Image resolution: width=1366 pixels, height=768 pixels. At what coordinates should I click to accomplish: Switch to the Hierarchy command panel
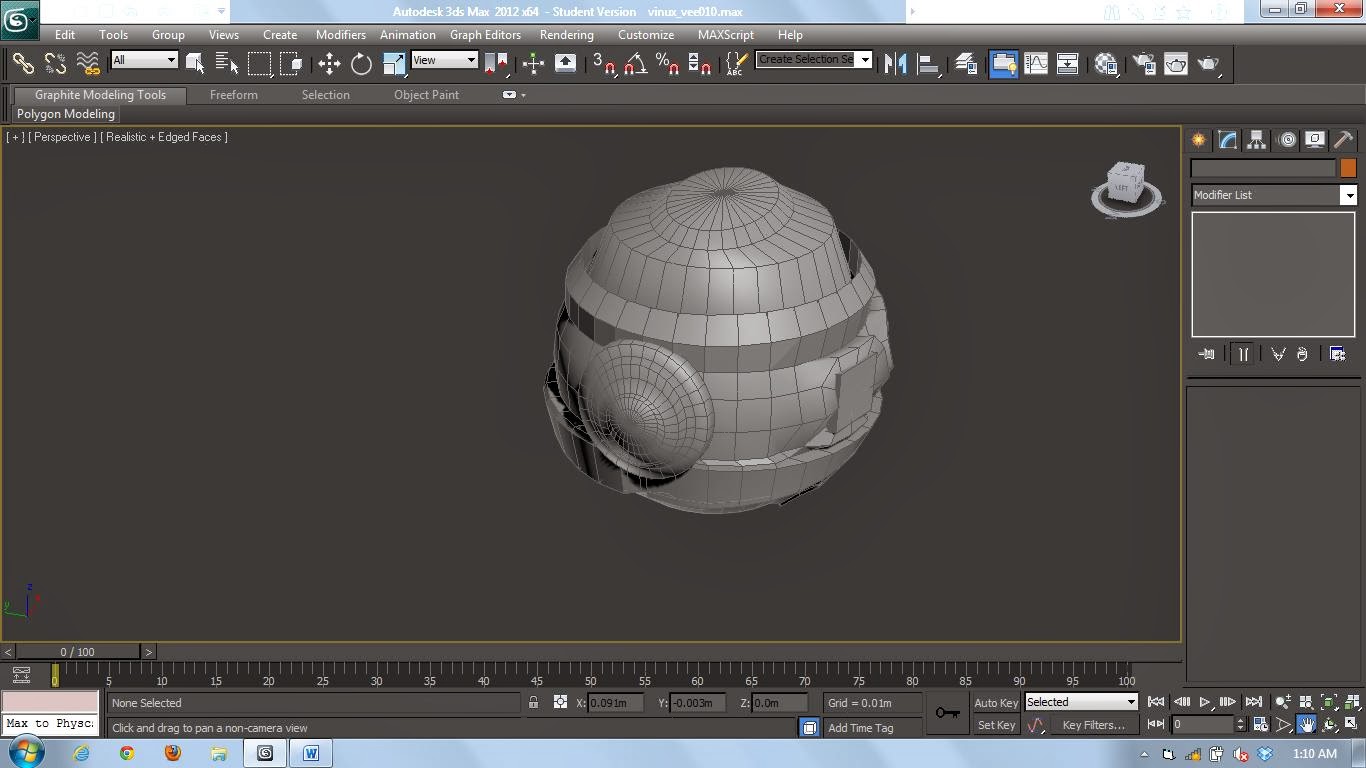[x=1256, y=140]
